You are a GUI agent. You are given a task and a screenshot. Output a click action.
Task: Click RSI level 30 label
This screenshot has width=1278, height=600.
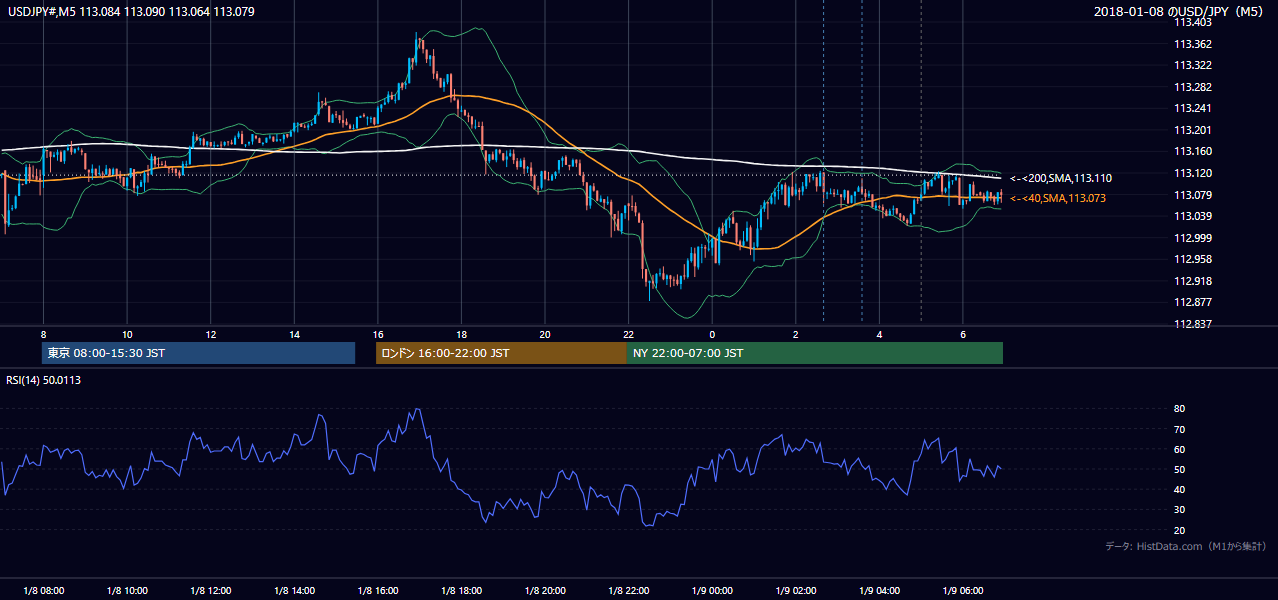(1180, 510)
